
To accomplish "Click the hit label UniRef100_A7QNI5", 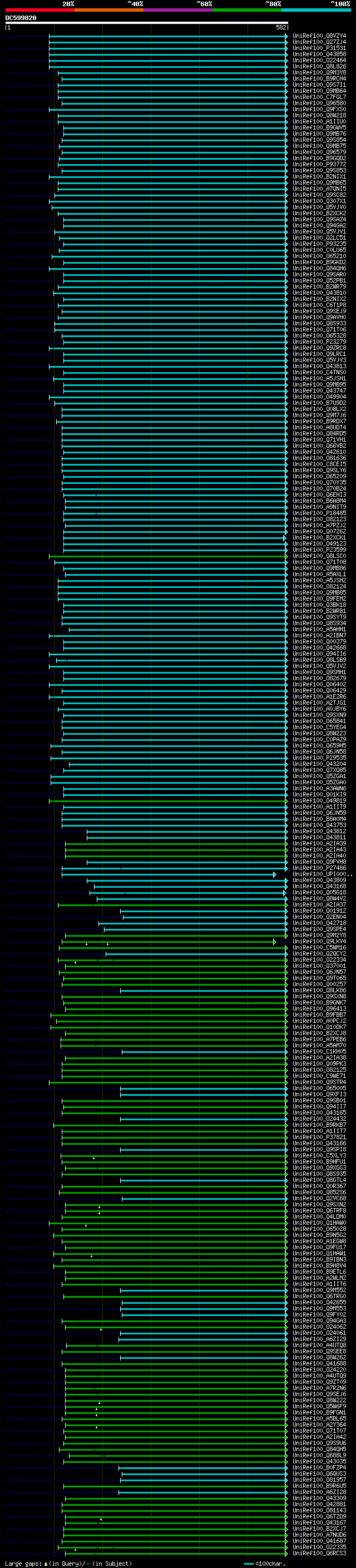I will coord(319,189).
